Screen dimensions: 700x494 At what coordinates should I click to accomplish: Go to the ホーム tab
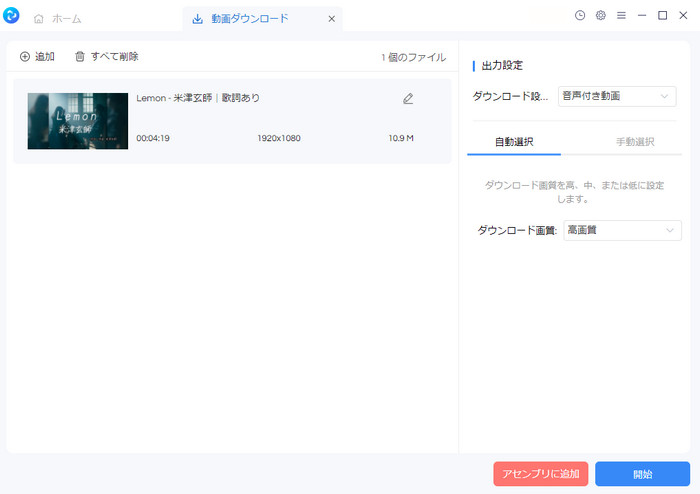[x=58, y=19]
